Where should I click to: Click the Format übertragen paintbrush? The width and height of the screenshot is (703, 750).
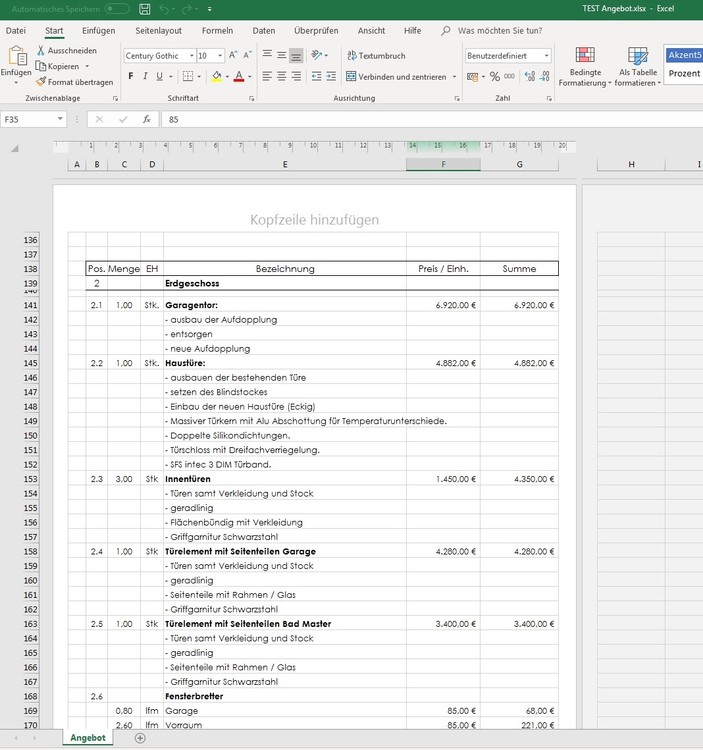point(41,82)
